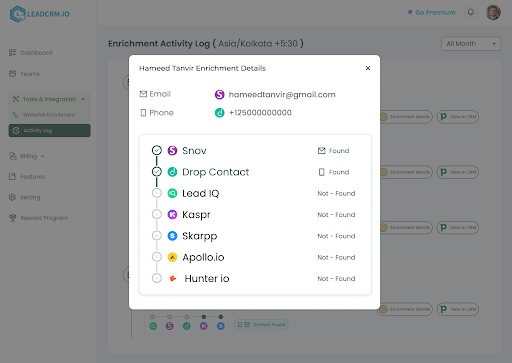Click the Snov check circle status
Viewport: 512px width, 363px height.
tap(157, 150)
